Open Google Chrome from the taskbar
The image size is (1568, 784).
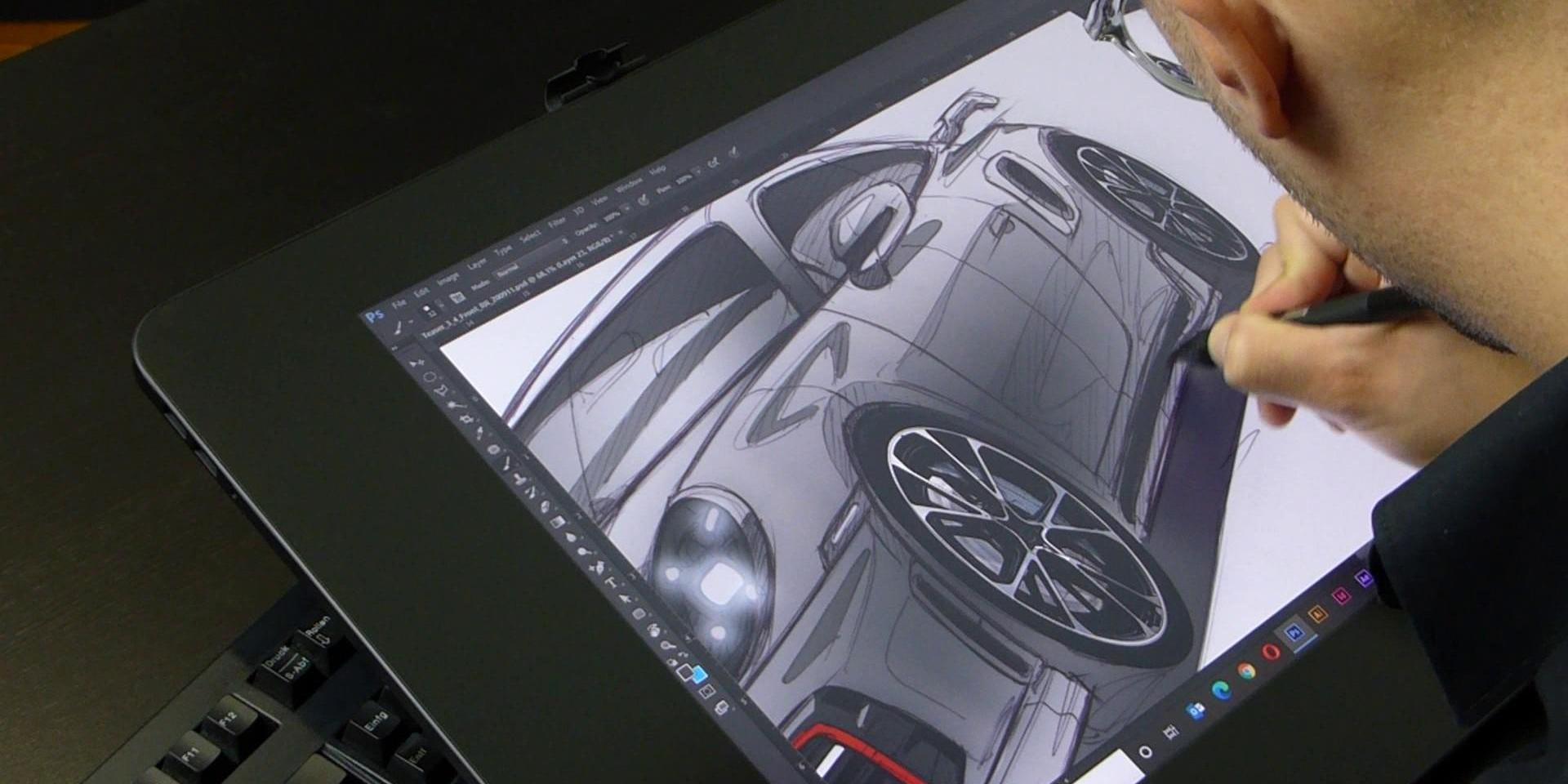coord(1247,670)
